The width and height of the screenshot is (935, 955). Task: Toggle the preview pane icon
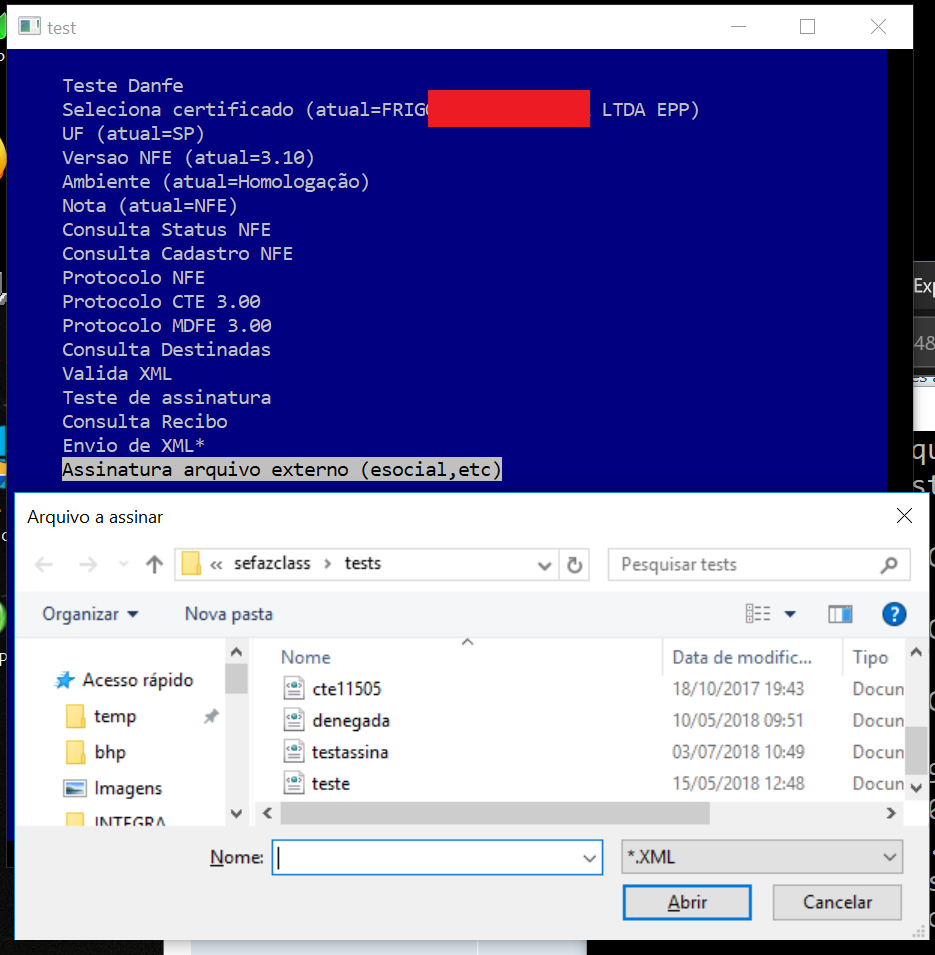tap(840, 614)
